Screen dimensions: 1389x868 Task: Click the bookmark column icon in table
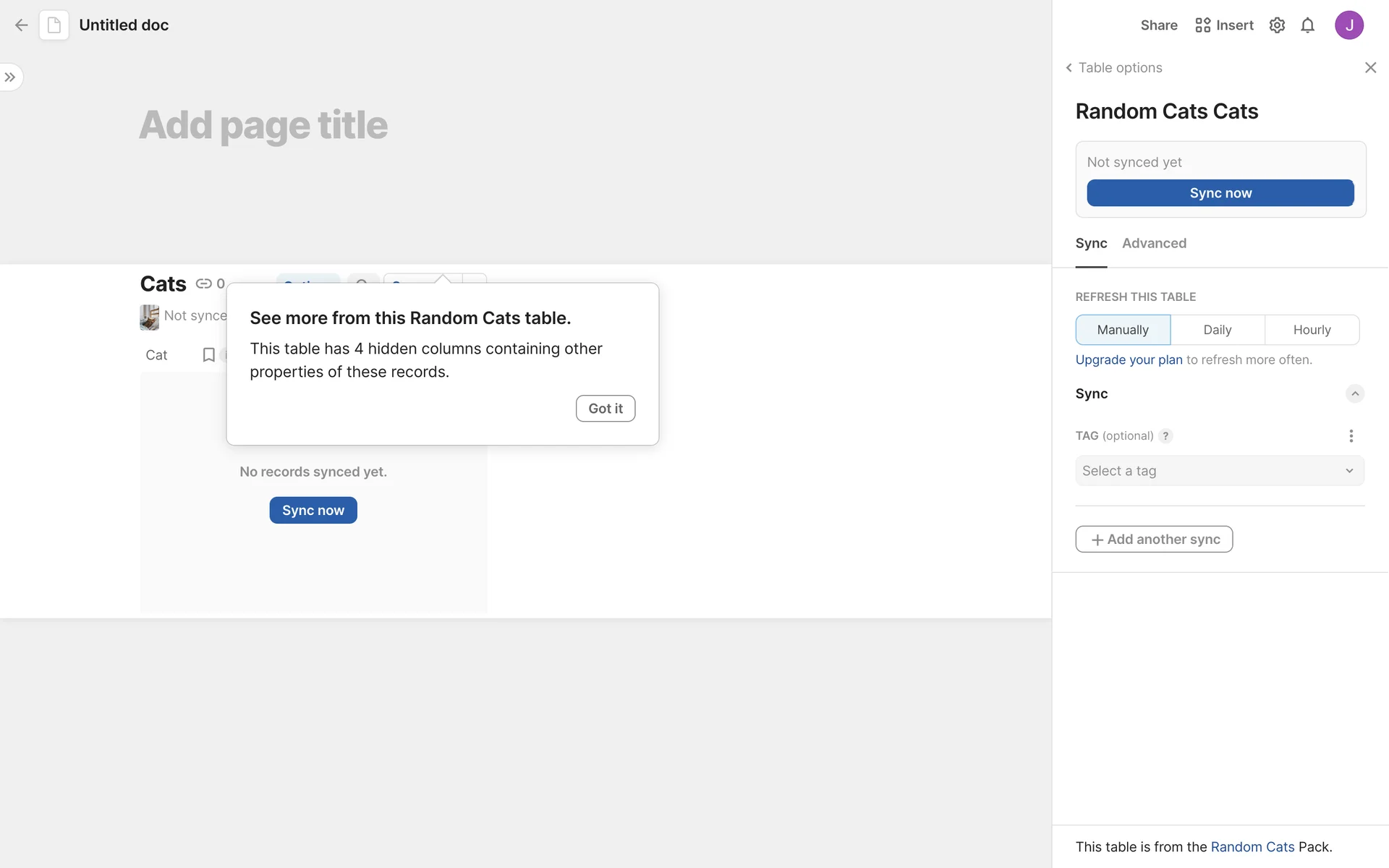point(208,355)
